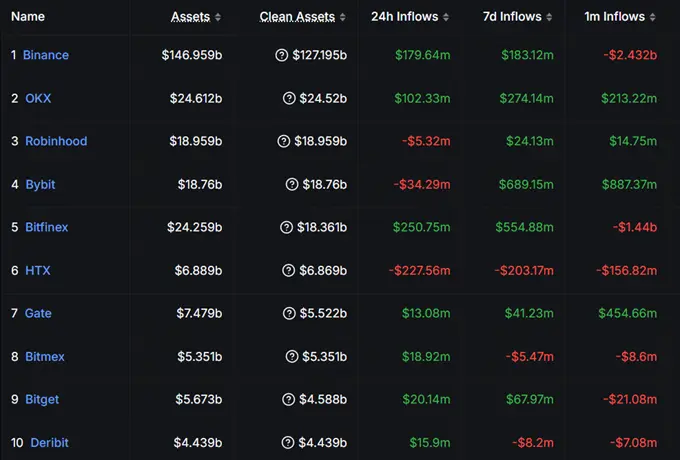The height and width of the screenshot is (460, 680).
Task: Go to the Robinhood exchange page
Action: [x=55, y=141]
